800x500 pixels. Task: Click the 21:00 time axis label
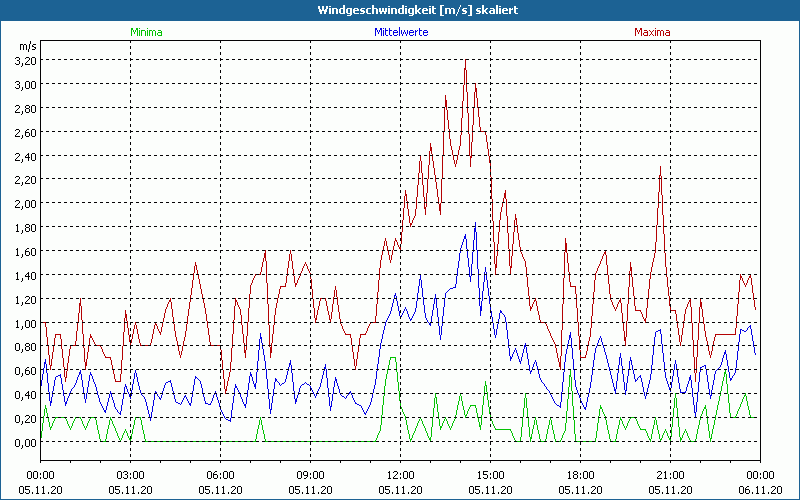670,476
